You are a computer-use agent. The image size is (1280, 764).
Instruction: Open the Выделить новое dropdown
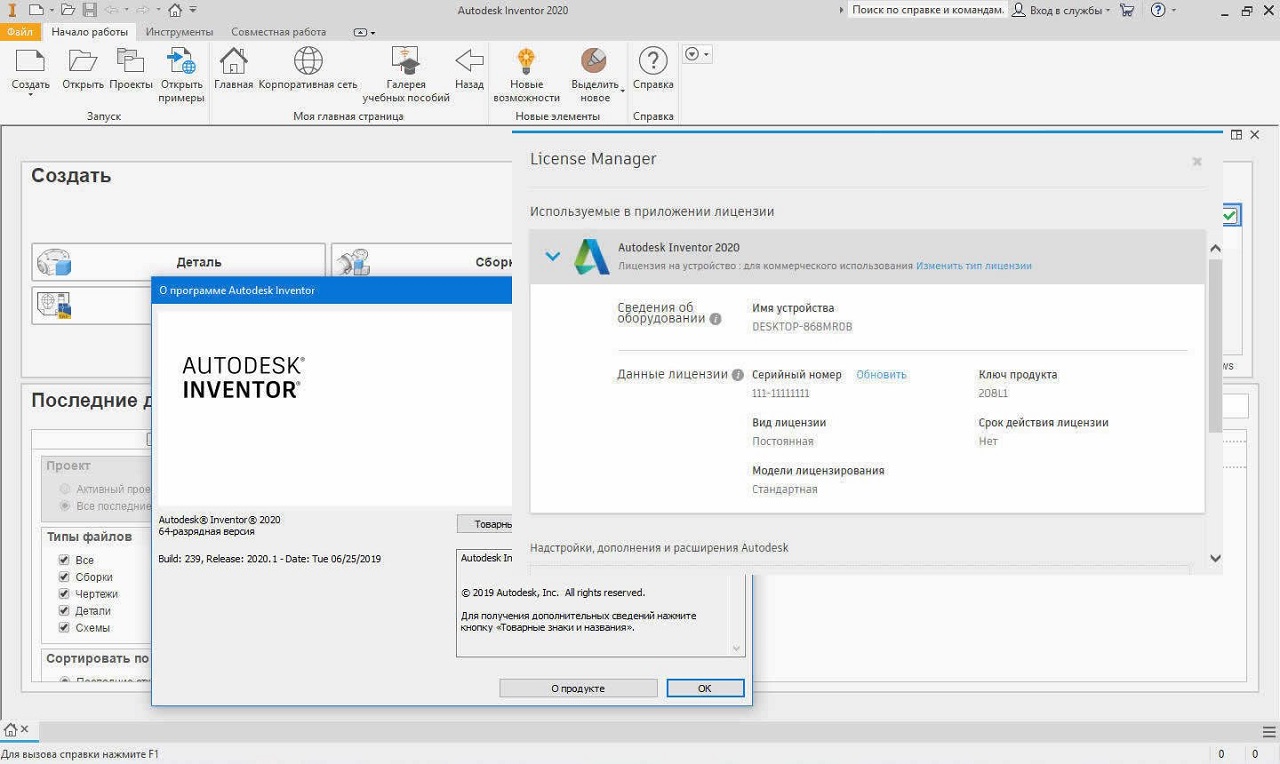pyautogui.click(x=595, y=91)
